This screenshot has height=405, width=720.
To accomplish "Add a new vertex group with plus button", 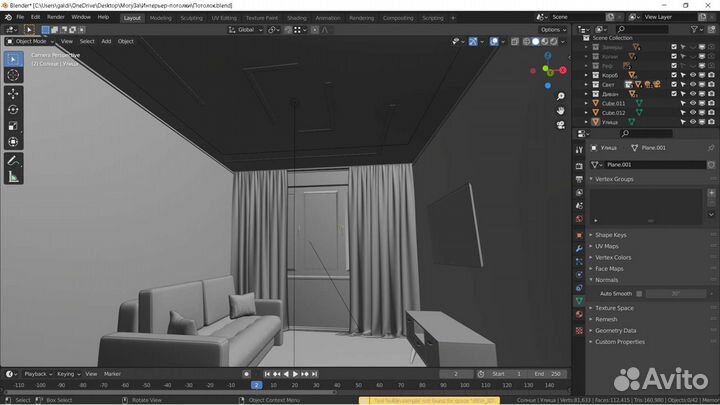I will [x=711, y=193].
